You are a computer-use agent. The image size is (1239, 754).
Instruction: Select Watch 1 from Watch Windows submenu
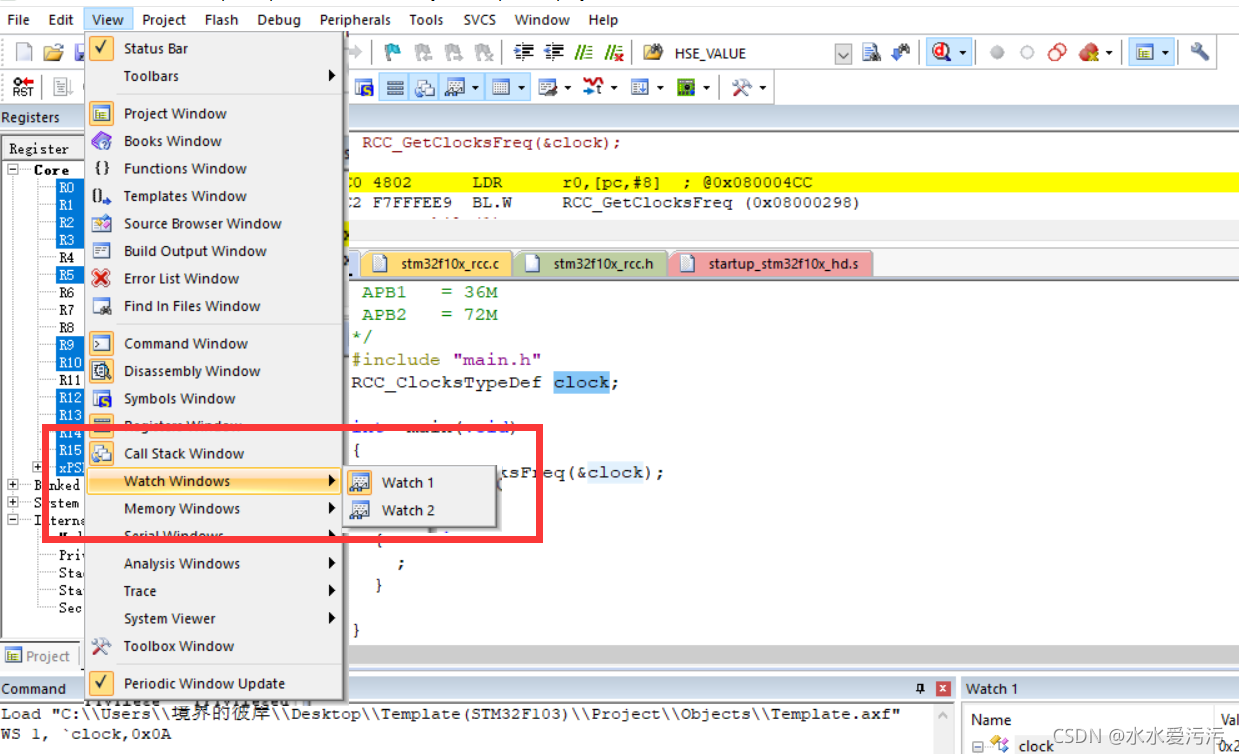tap(420, 483)
